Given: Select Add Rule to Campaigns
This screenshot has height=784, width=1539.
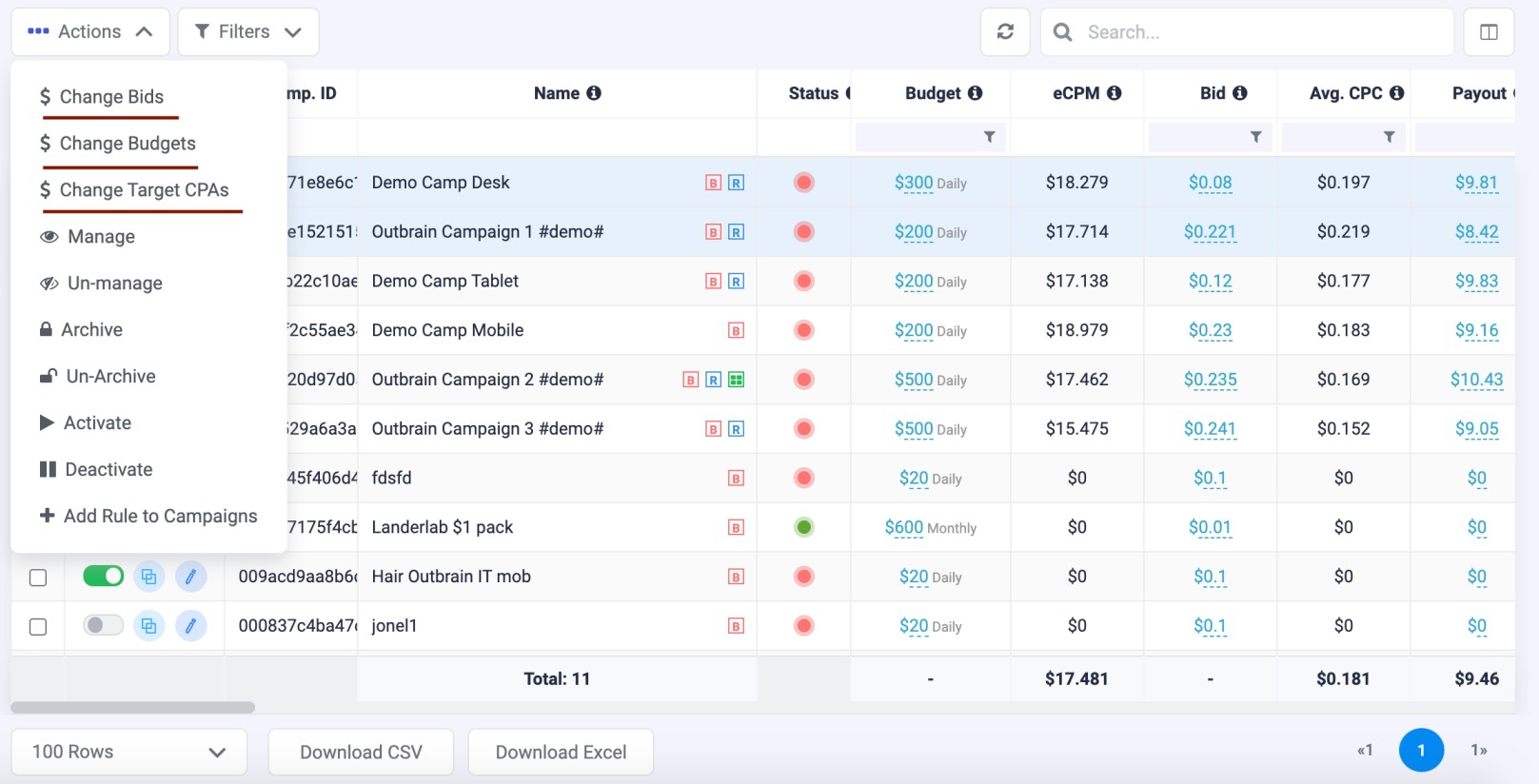Looking at the screenshot, I should pos(148,517).
